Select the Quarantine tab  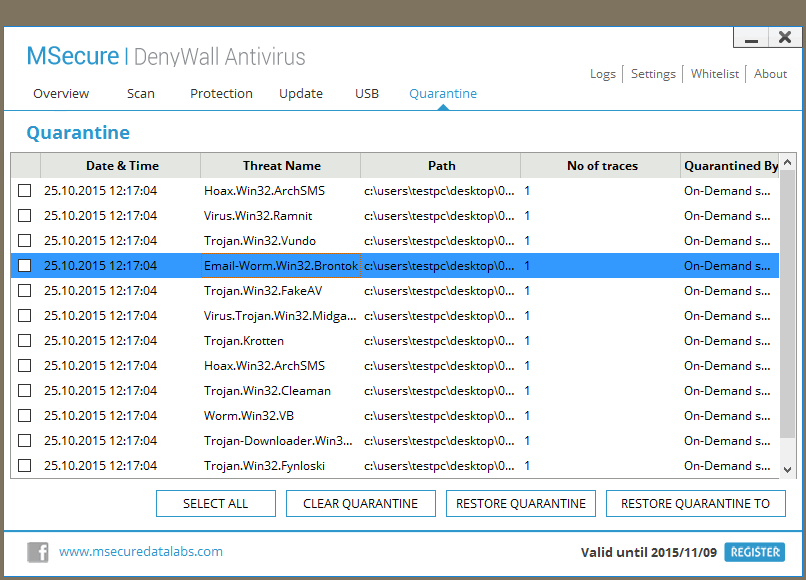(443, 94)
